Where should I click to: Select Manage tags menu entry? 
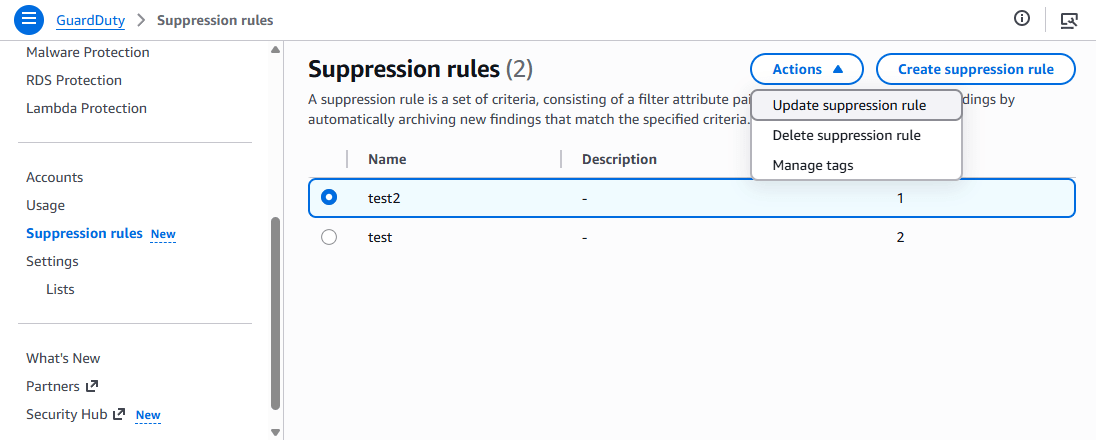[813, 165]
